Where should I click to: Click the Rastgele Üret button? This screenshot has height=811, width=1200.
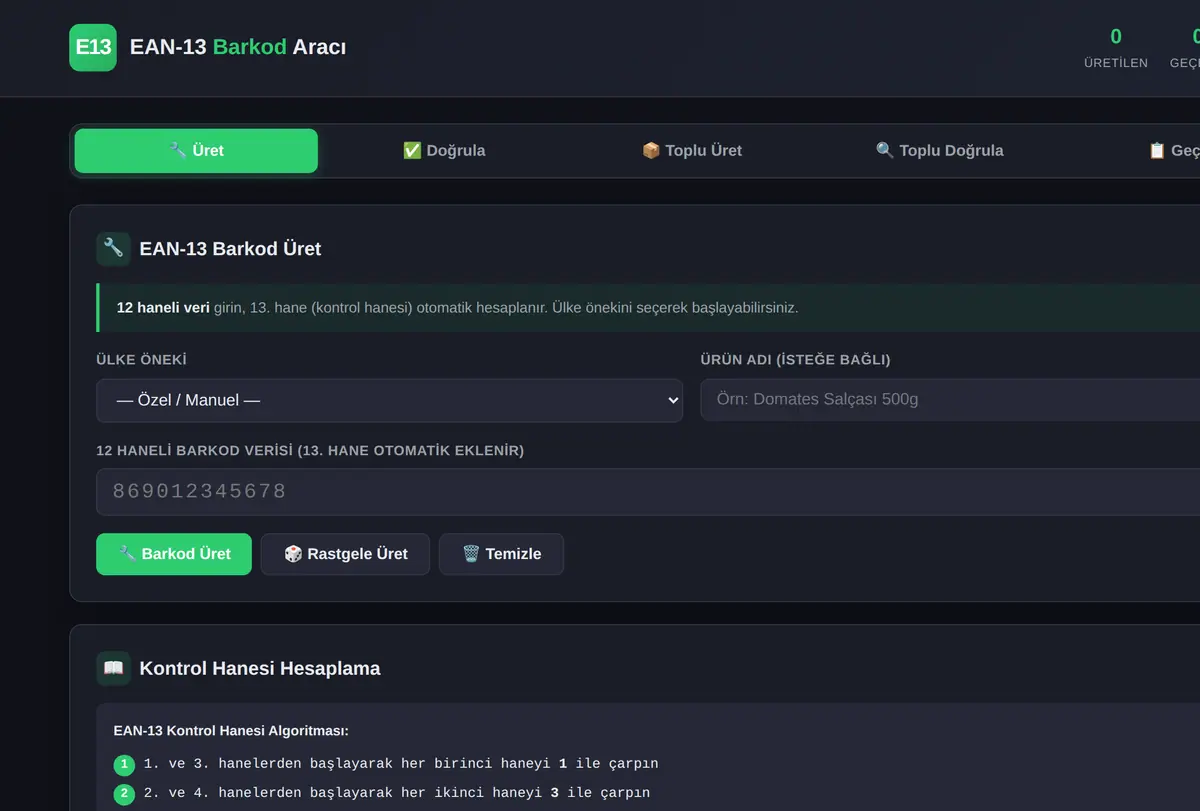click(345, 554)
